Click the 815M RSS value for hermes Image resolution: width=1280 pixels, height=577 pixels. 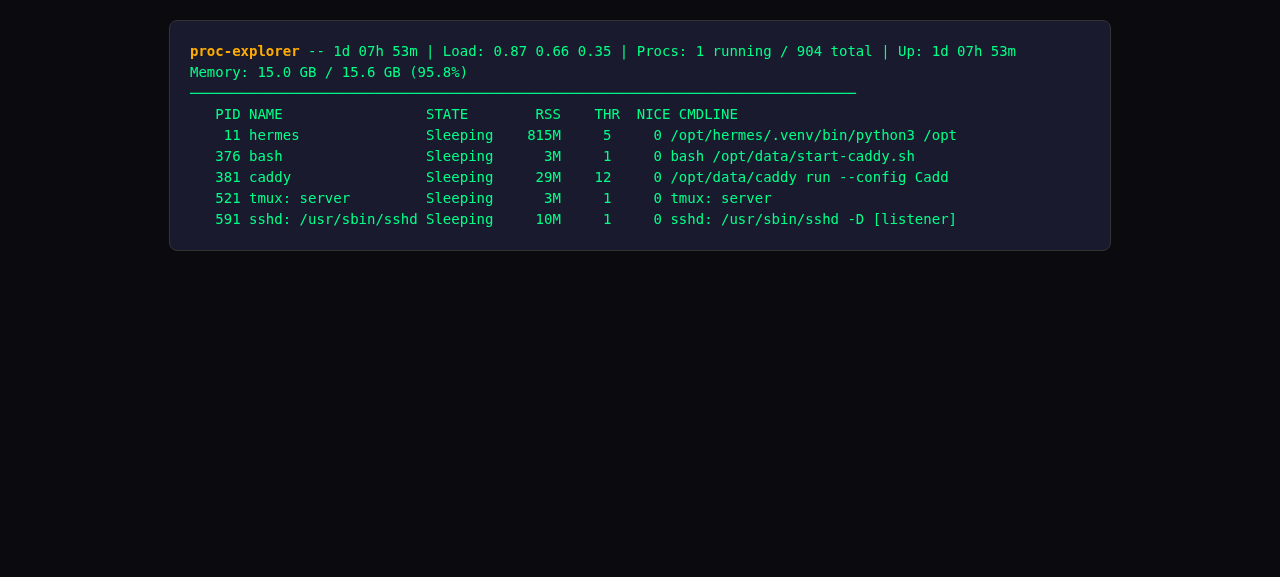click(x=544, y=135)
